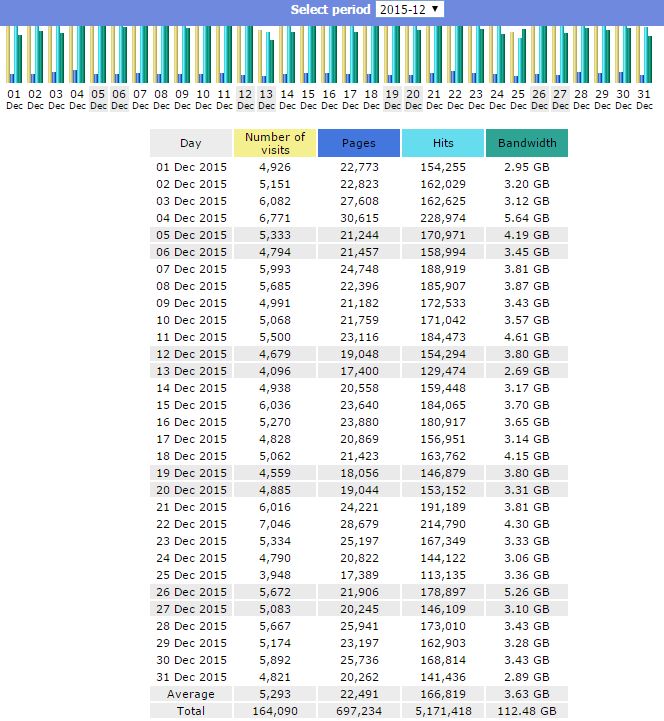Open the Select period dropdown showing 2015-12
The image size is (664, 721).
pyautogui.click(x=410, y=9)
